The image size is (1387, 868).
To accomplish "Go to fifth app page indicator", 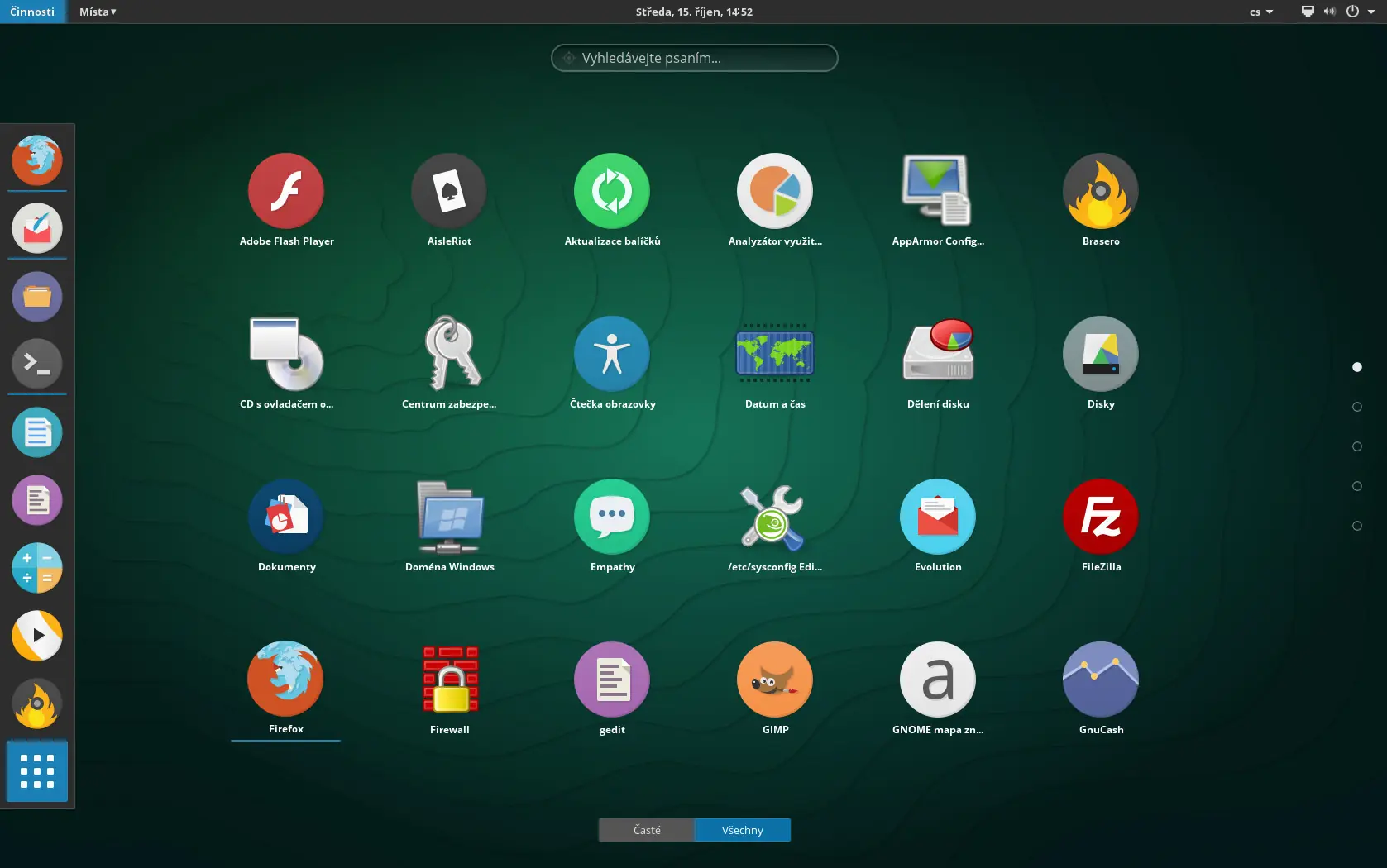I will [x=1357, y=526].
